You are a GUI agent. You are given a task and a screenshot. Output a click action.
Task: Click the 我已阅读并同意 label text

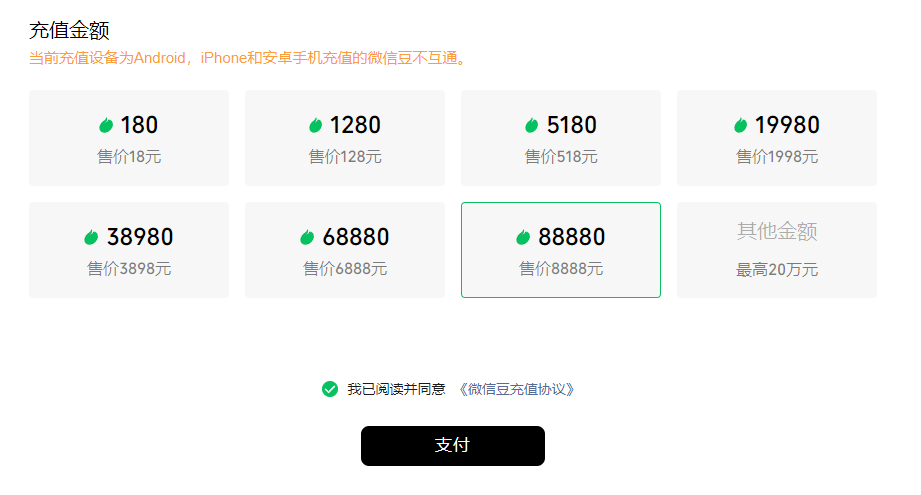(396, 389)
